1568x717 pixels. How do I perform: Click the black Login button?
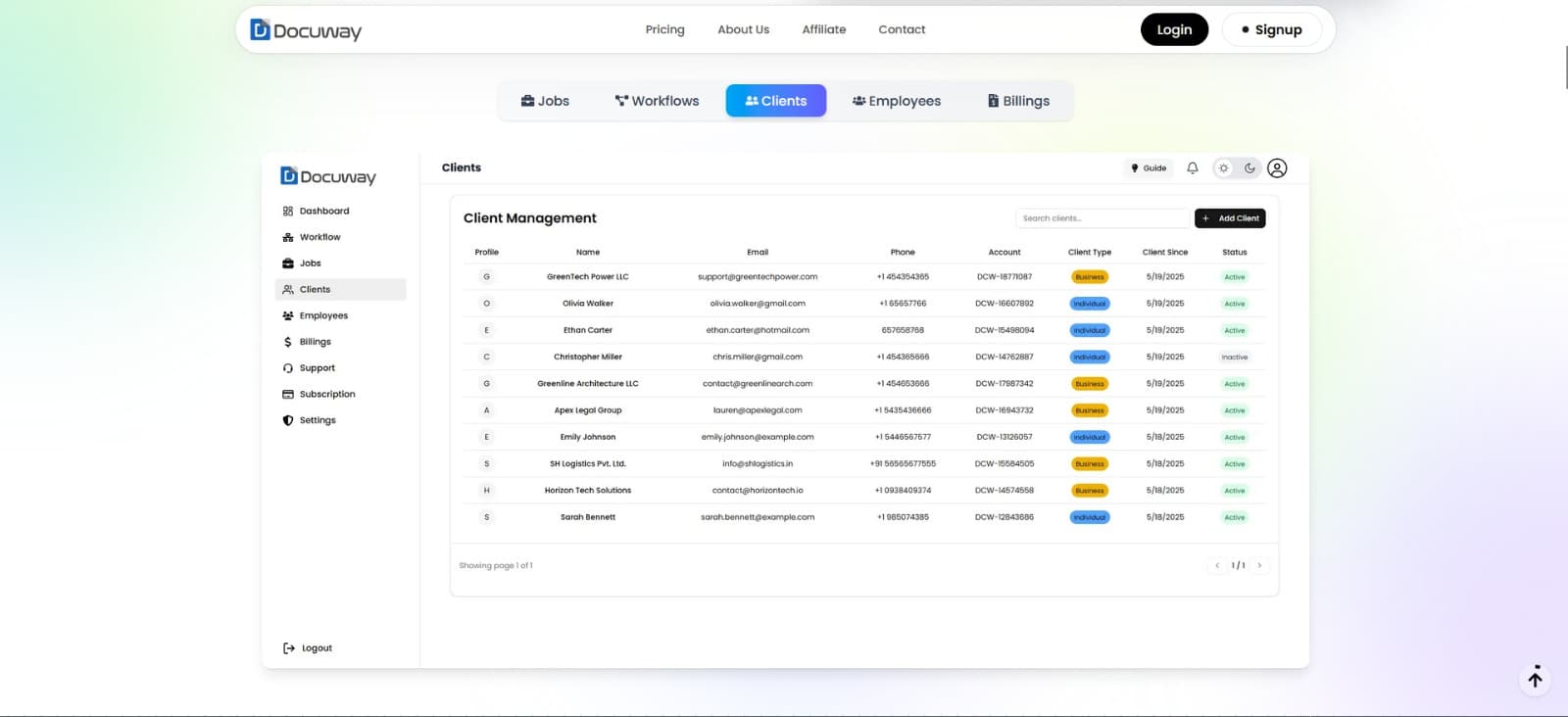tap(1174, 29)
